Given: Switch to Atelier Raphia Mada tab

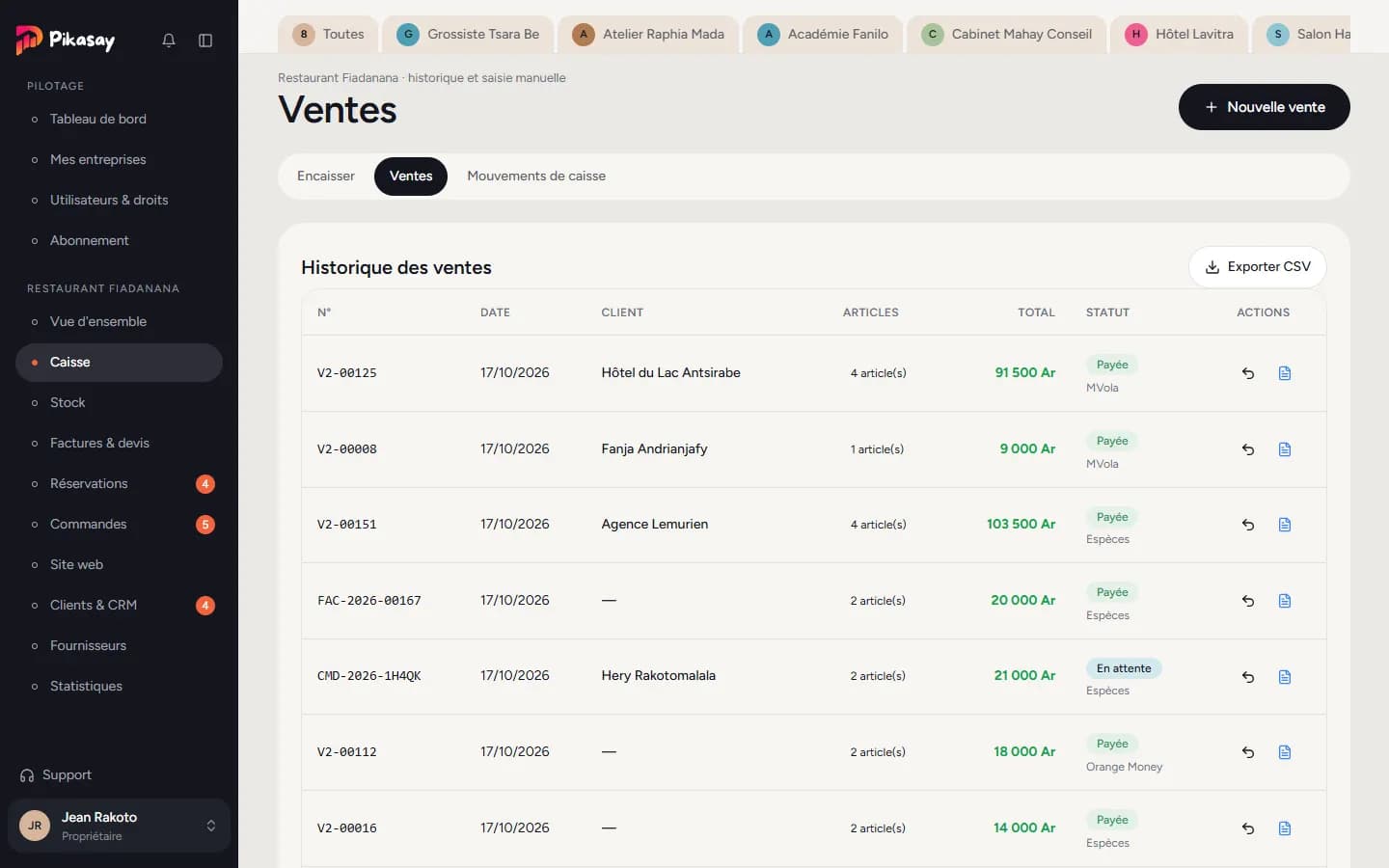Looking at the screenshot, I should pyautogui.click(x=648, y=35).
